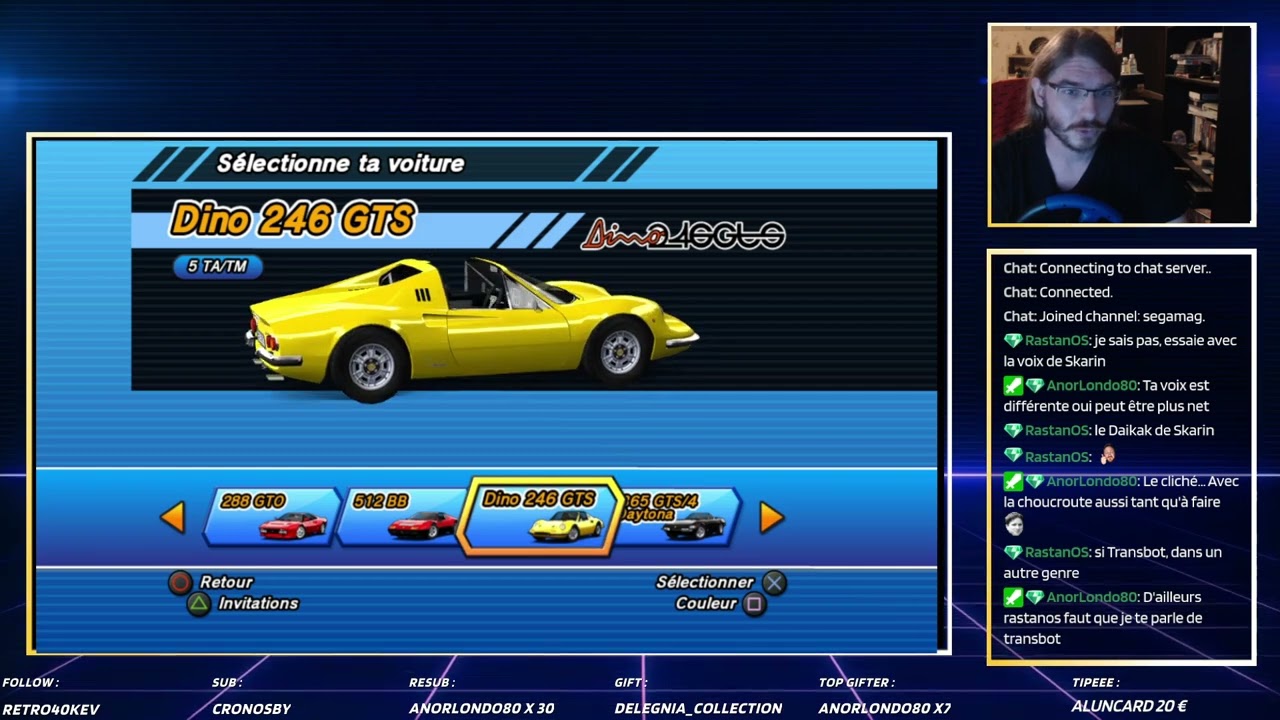This screenshot has height=720, width=1280.
Task: Click the ANORLONDO80 X 30 resub text
Action: pos(481,708)
